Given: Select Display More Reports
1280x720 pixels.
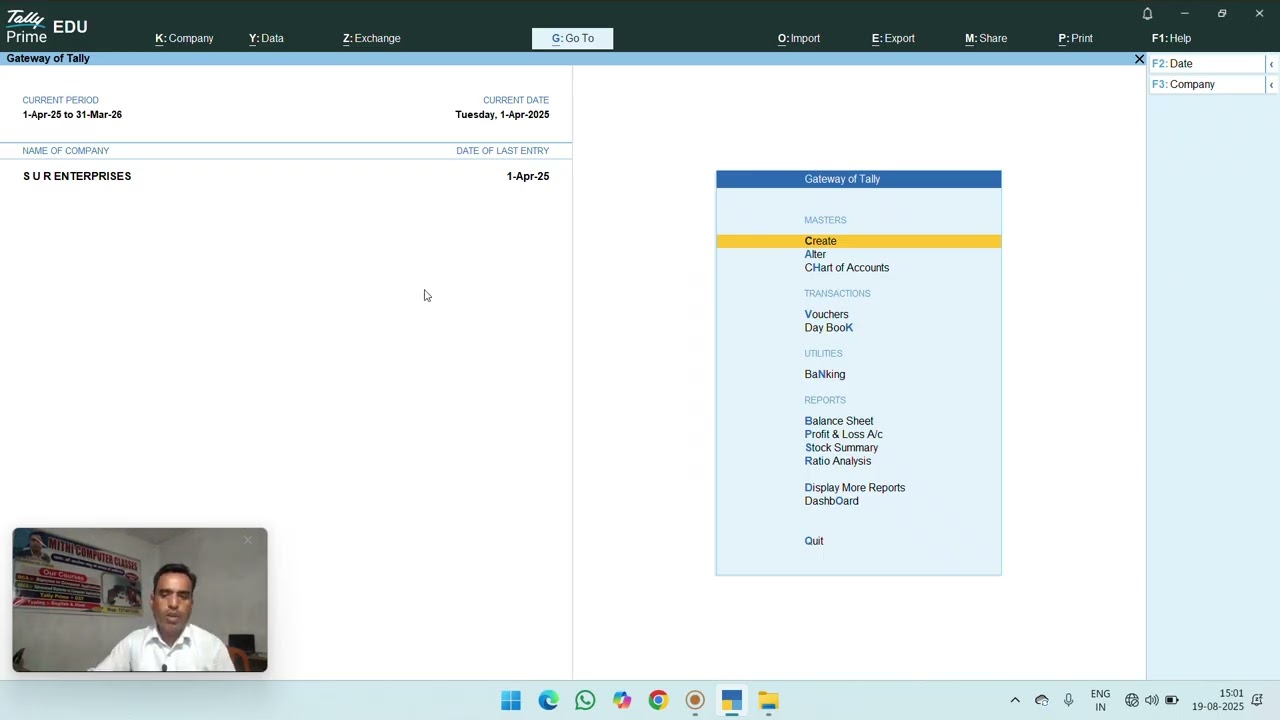Looking at the screenshot, I should click(x=854, y=488).
